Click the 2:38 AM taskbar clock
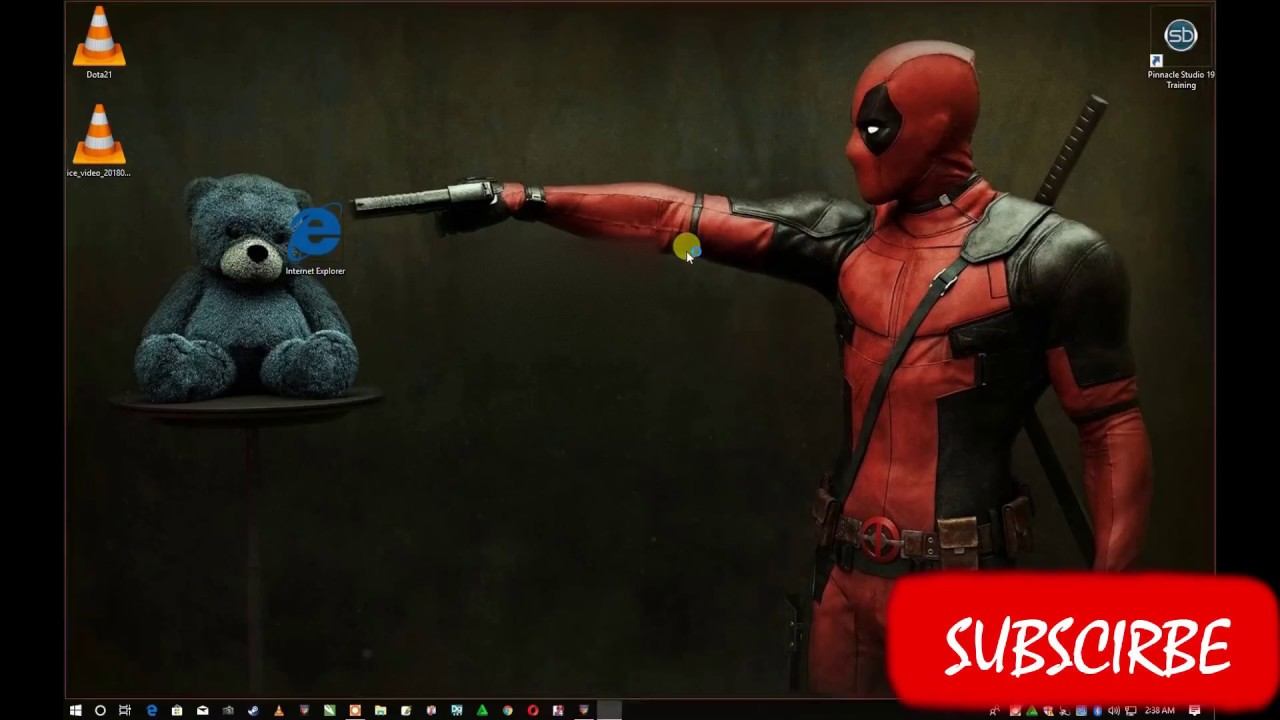The height and width of the screenshot is (720, 1280). point(1160,711)
